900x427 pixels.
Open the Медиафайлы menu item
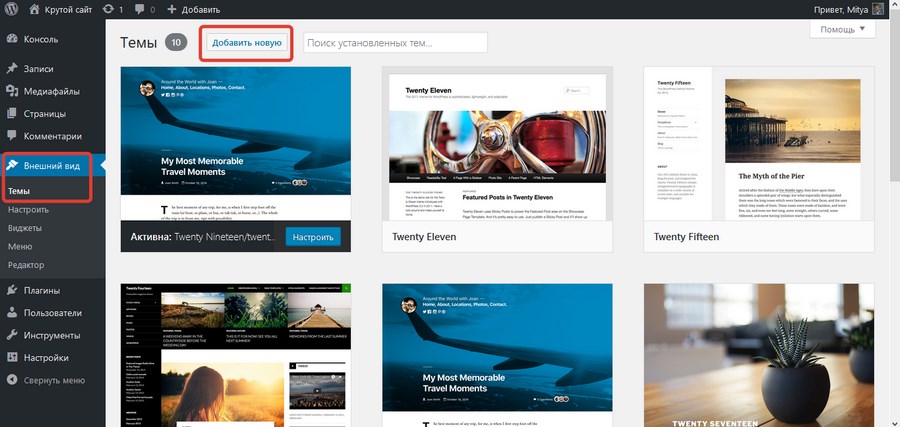pos(53,91)
